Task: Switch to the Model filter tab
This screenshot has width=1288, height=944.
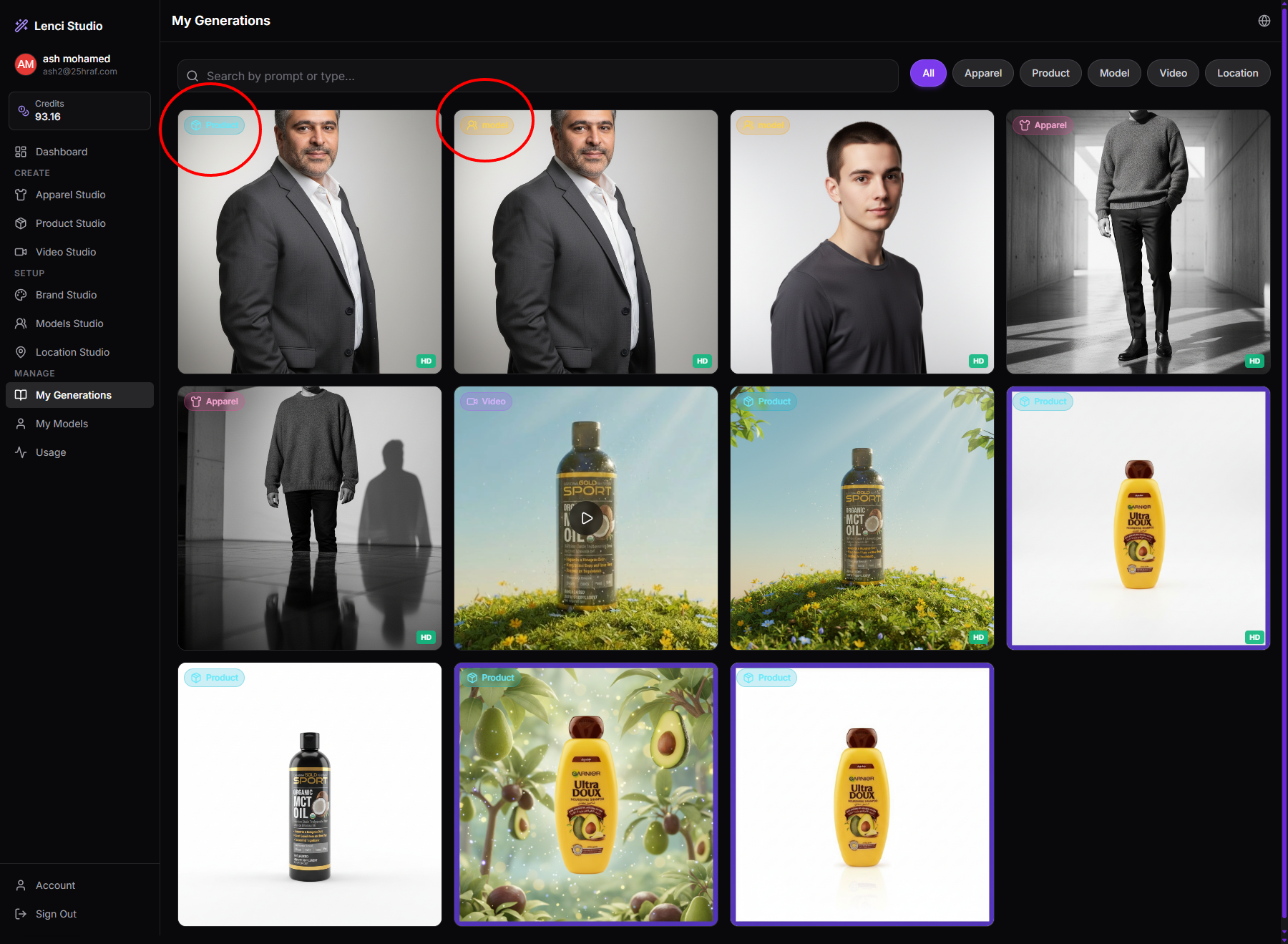Action: [1114, 73]
